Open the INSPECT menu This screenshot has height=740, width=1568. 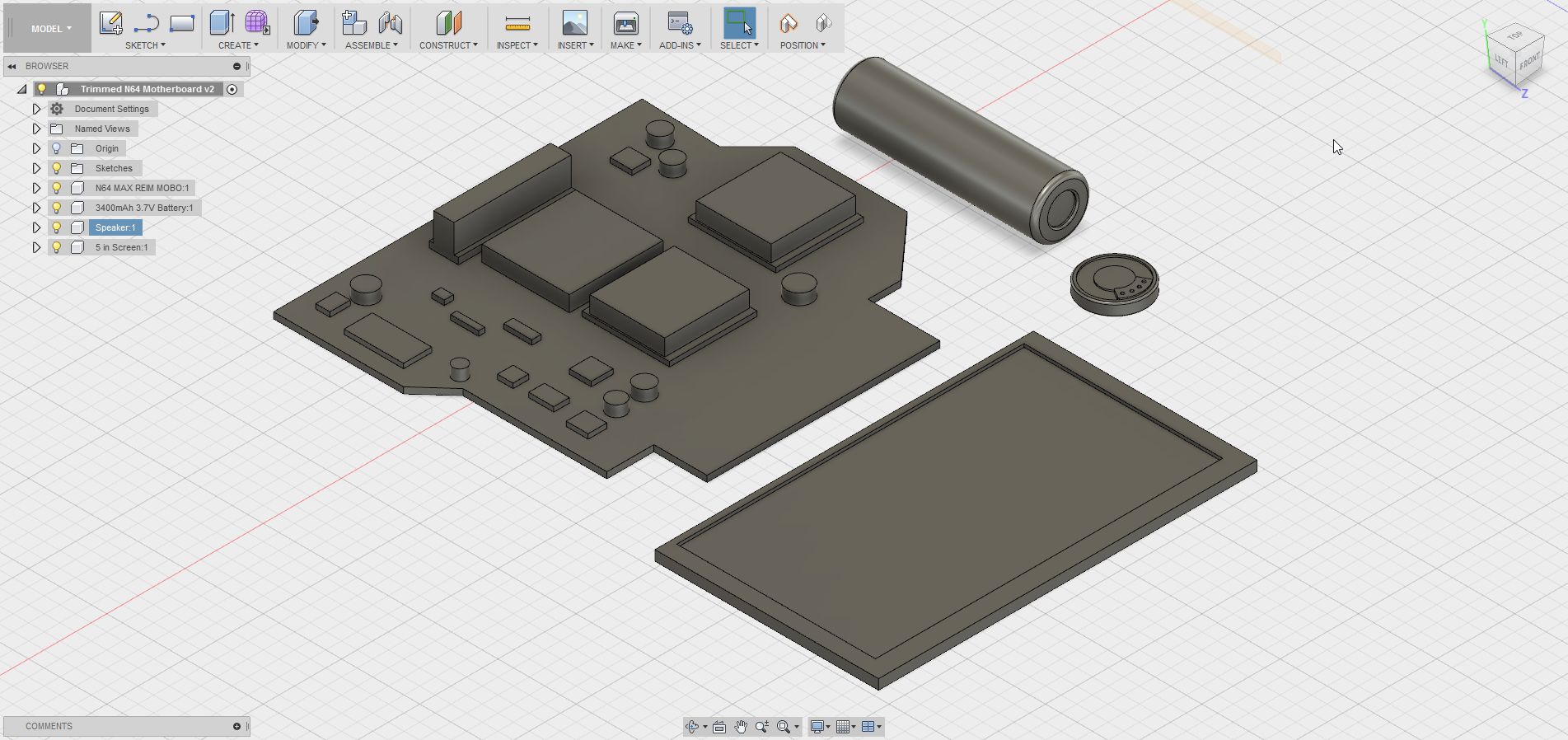pos(517,45)
